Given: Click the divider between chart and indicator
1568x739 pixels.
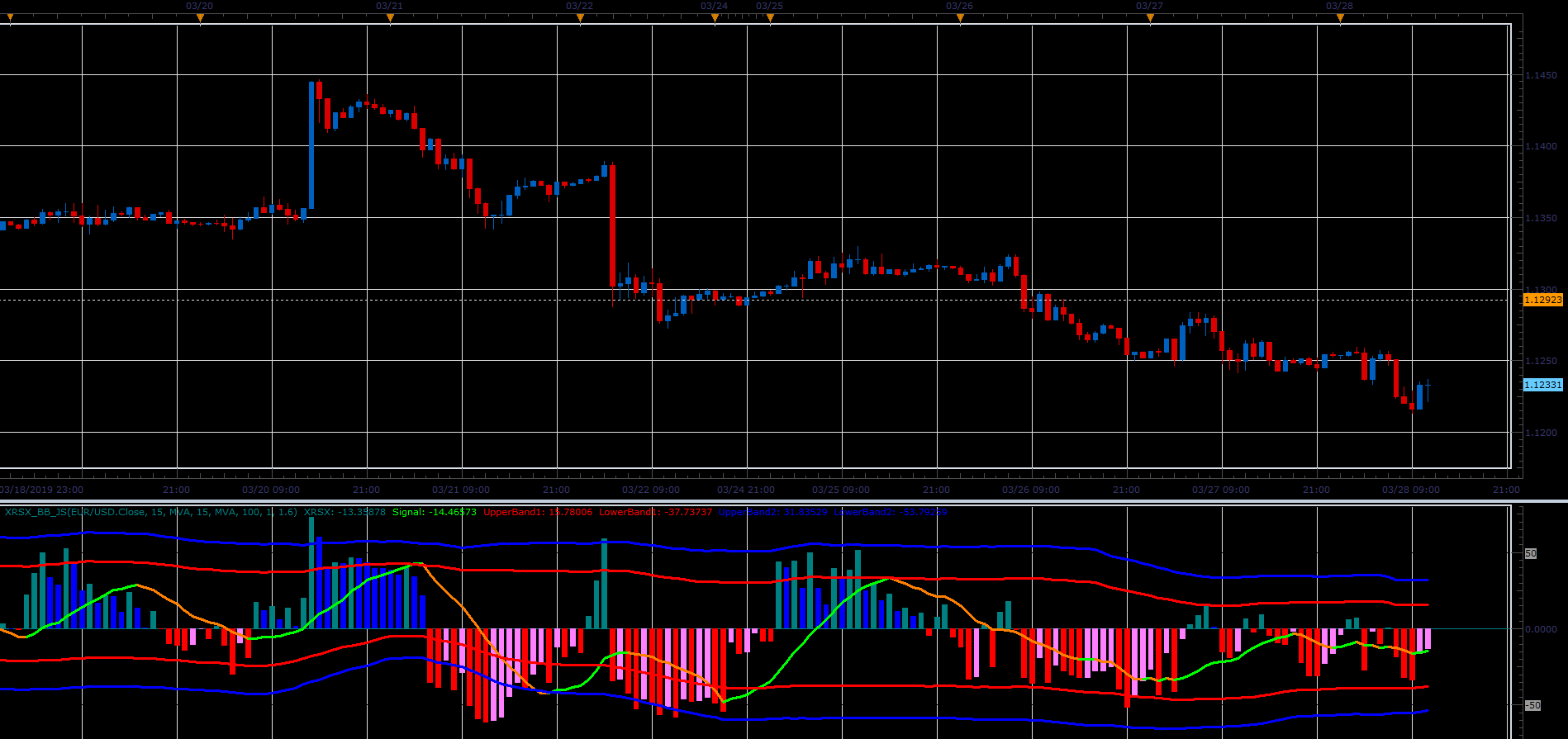Looking at the screenshot, I should [784, 500].
